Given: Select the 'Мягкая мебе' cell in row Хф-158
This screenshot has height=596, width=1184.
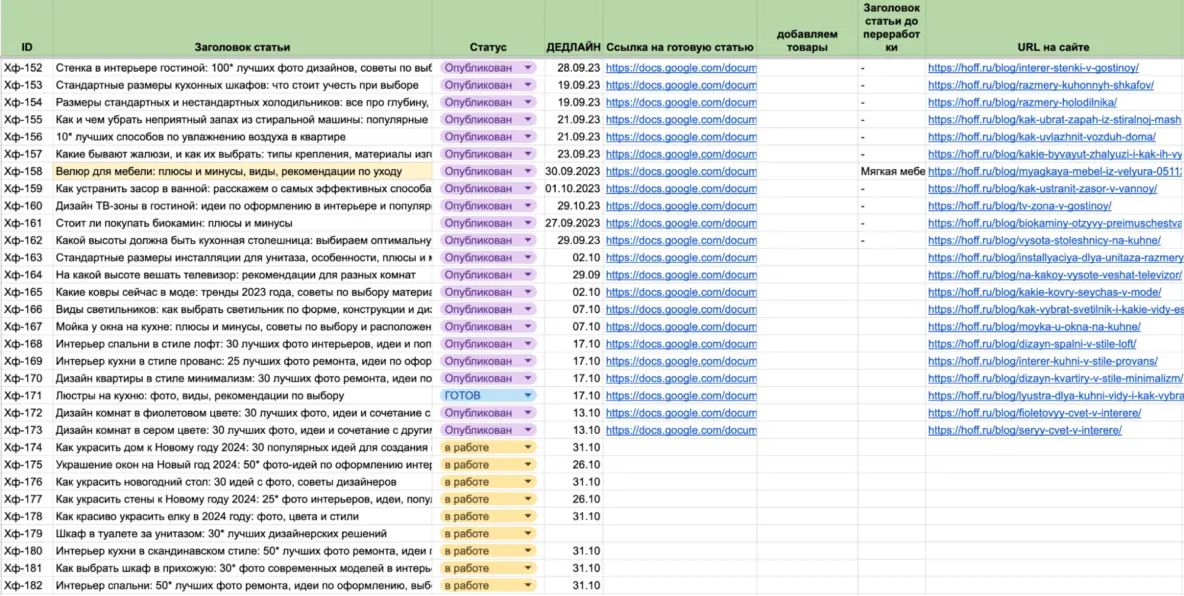Looking at the screenshot, I should pyautogui.click(x=891, y=171).
